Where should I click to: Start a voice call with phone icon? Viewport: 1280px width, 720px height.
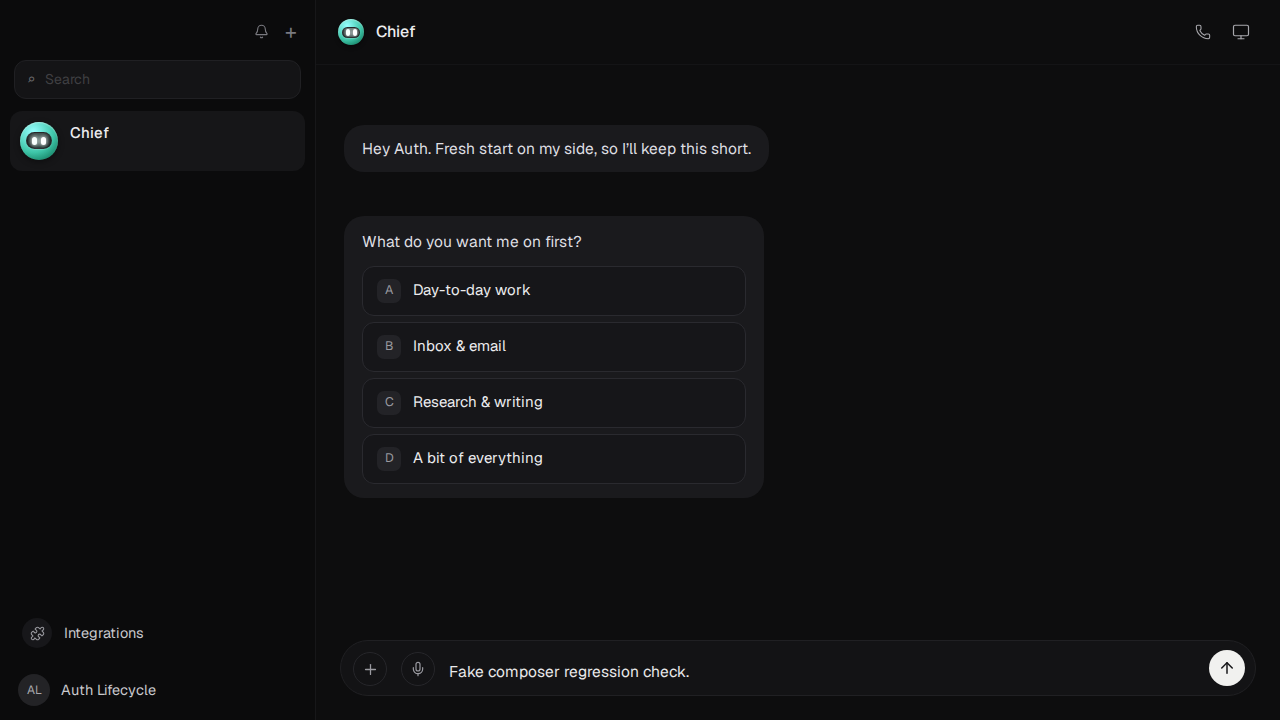[1203, 32]
